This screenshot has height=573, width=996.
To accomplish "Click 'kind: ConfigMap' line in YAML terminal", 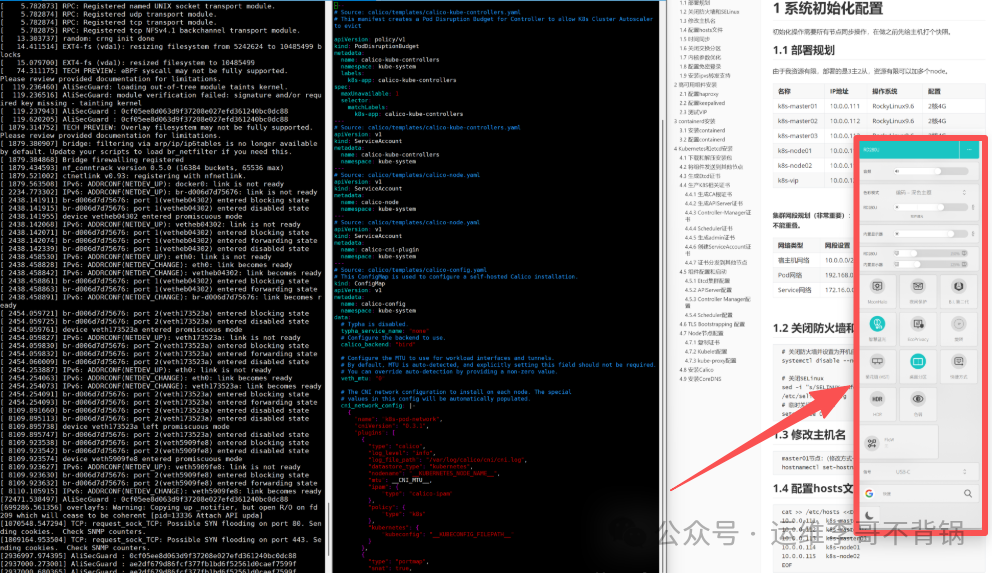I will (x=359, y=283).
